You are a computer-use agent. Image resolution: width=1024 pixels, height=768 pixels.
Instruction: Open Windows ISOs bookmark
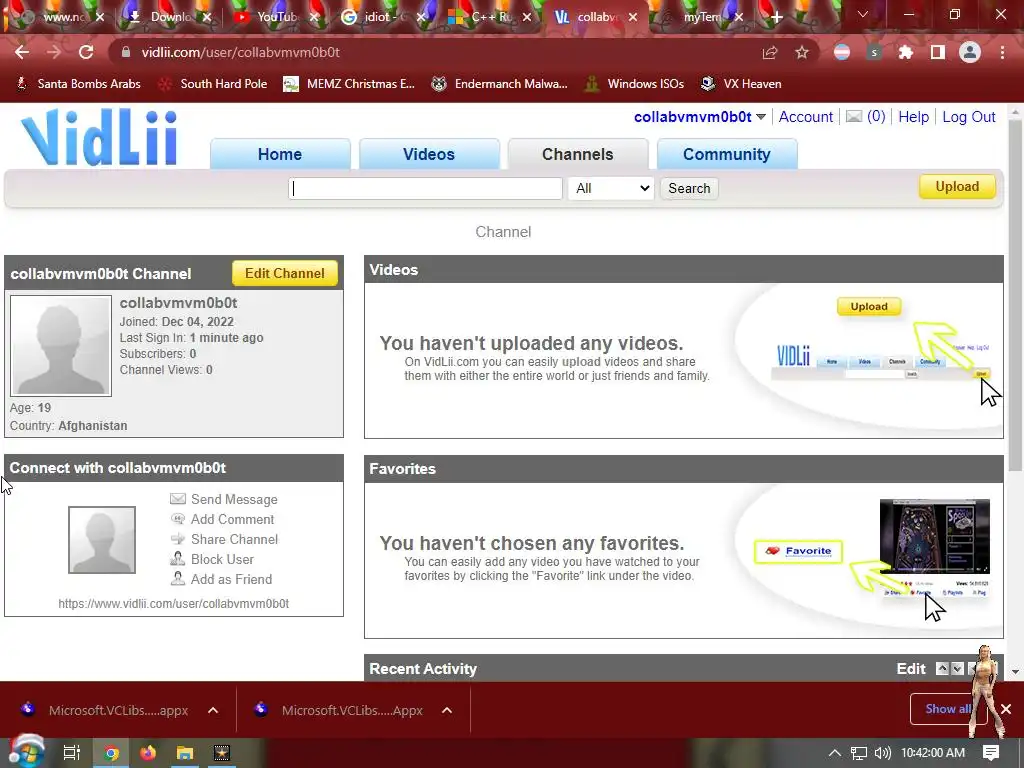pos(634,84)
